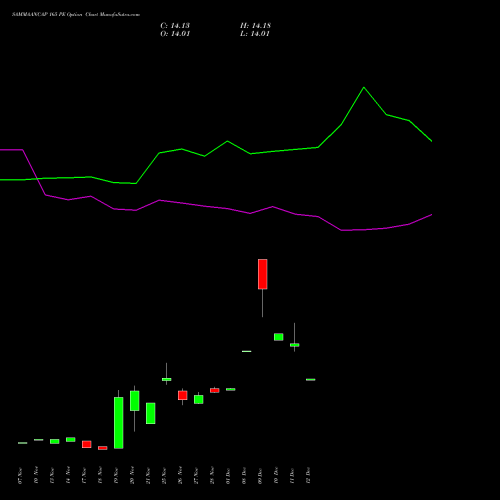Screen dimensions: 500x500
Task: Click the 14 Nov date label
Action: pyautogui.click(x=68, y=476)
